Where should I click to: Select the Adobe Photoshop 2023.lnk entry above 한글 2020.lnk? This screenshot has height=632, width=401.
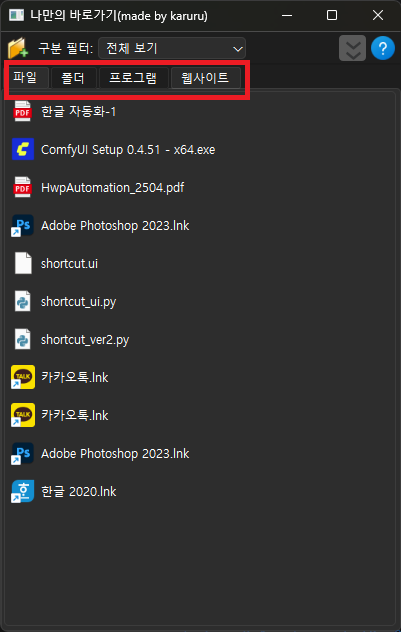coord(115,453)
